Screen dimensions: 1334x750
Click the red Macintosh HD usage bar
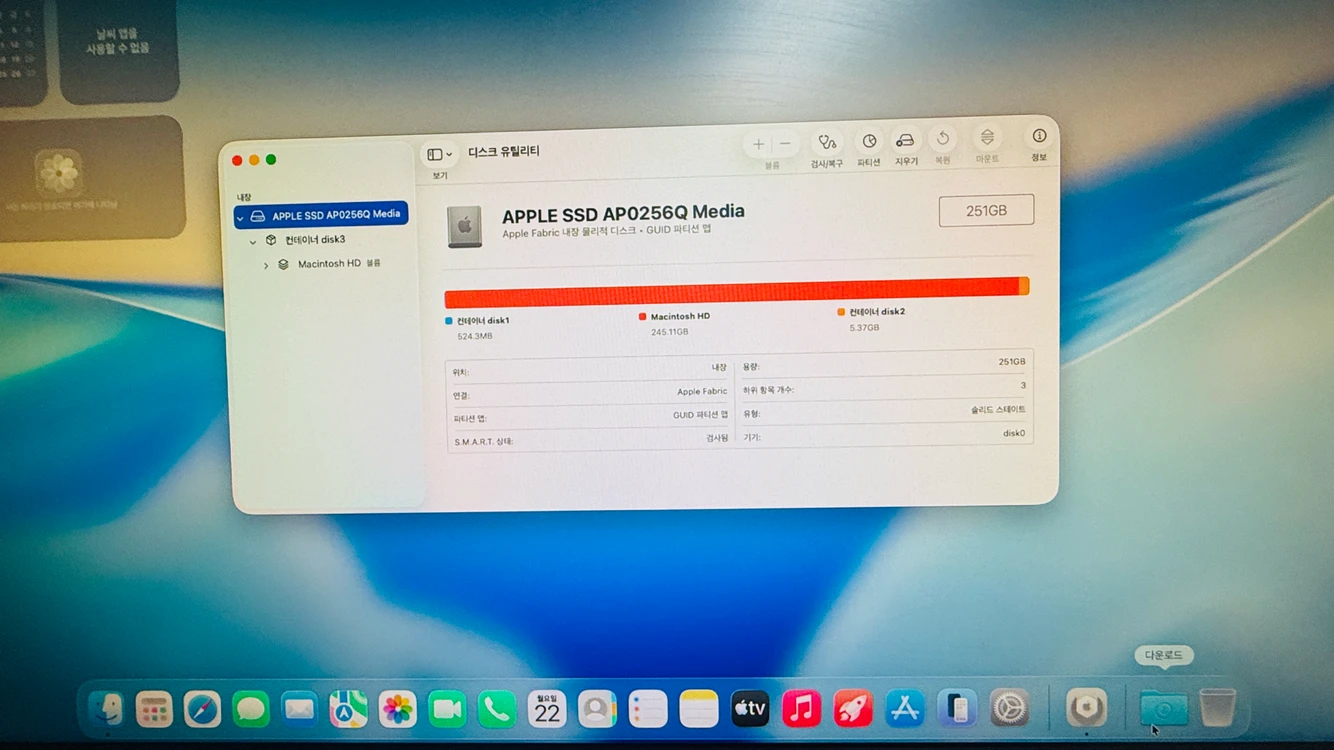[x=731, y=291]
